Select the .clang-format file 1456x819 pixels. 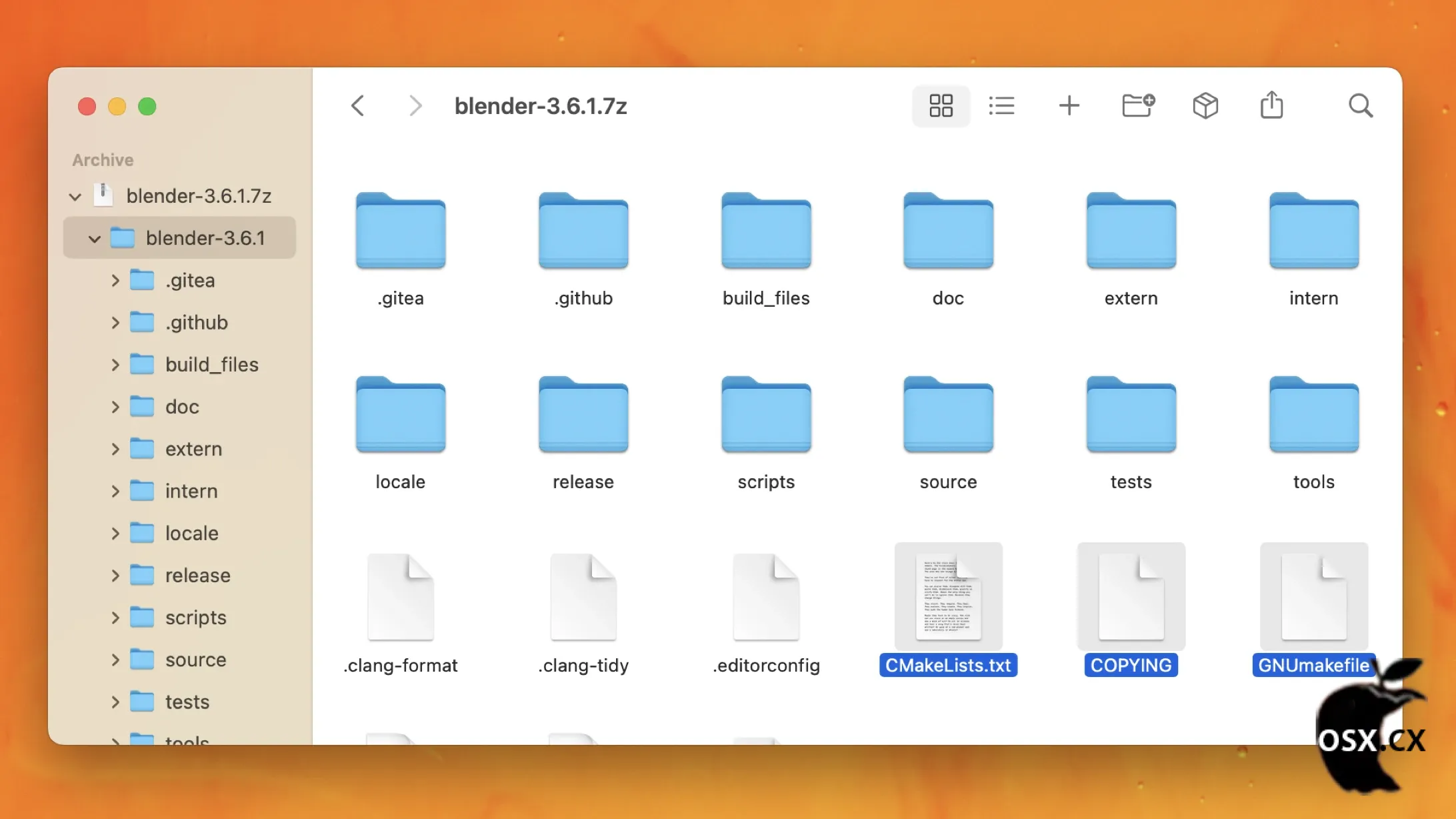click(400, 596)
